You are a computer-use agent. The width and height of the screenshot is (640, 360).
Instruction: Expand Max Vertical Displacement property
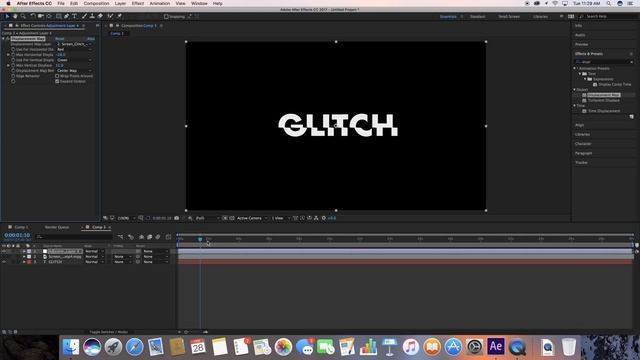point(8,65)
